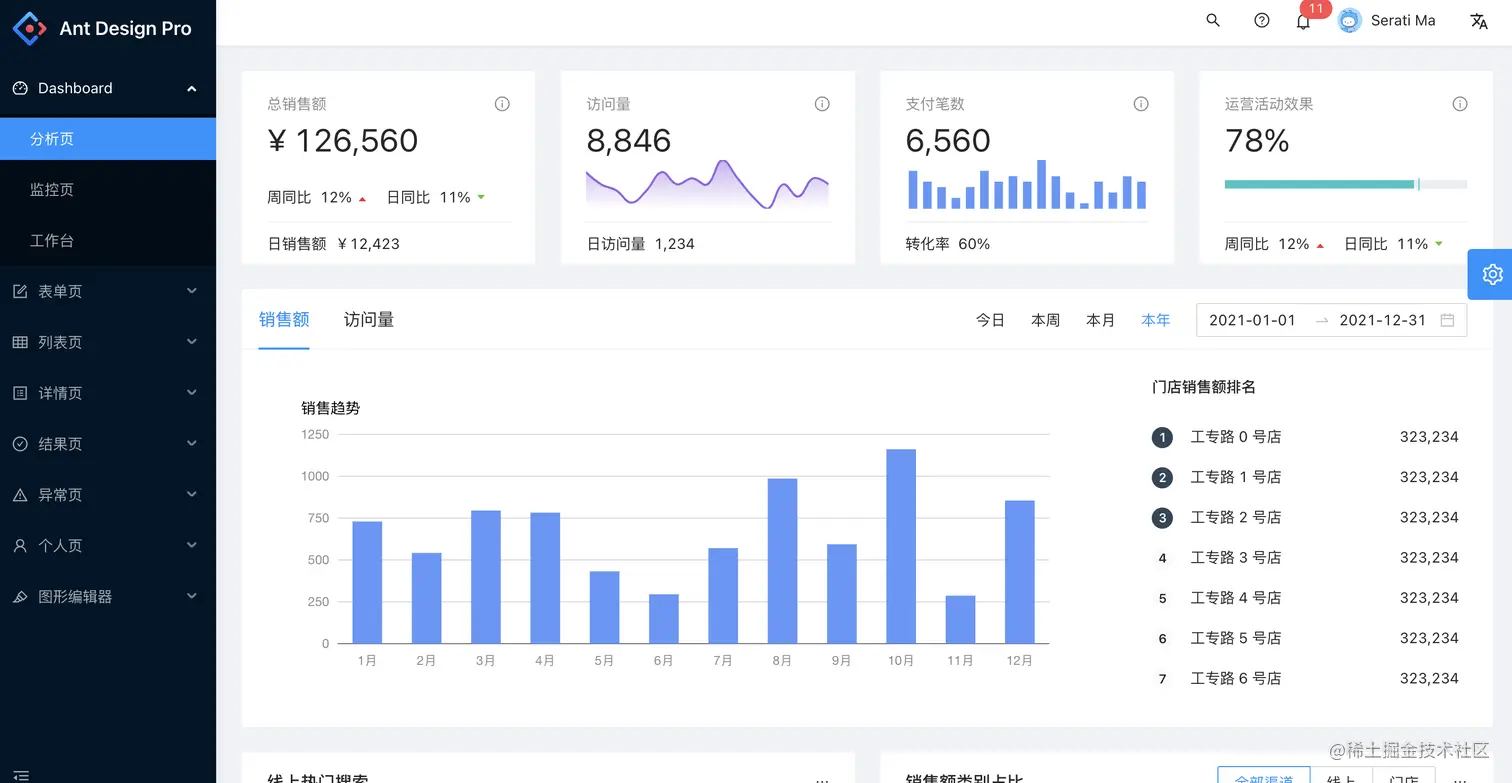Click the language translate icon

point(1479,21)
